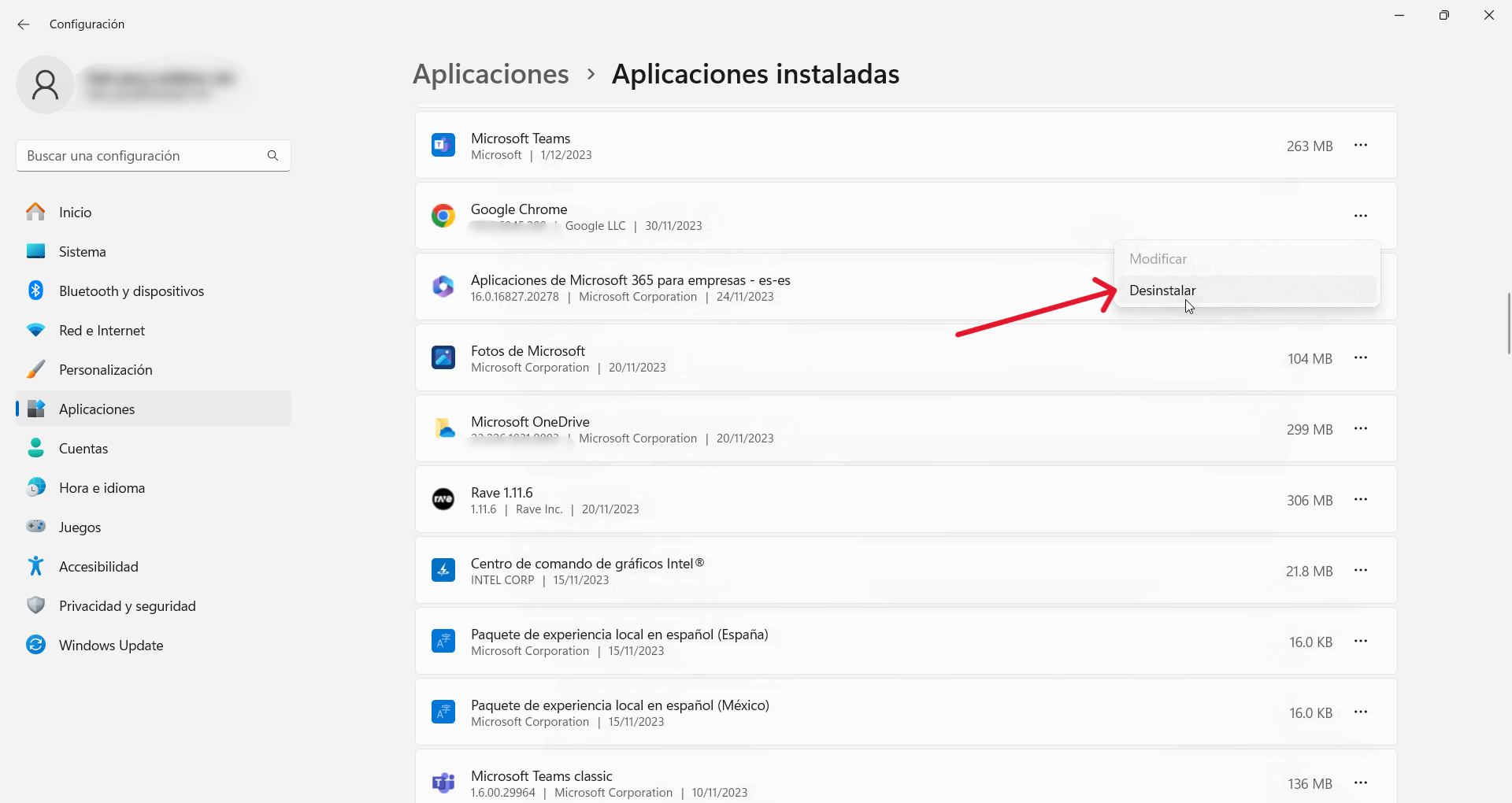
Task: Click the Red e Internet wifi icon
Action: coord(35,330)
